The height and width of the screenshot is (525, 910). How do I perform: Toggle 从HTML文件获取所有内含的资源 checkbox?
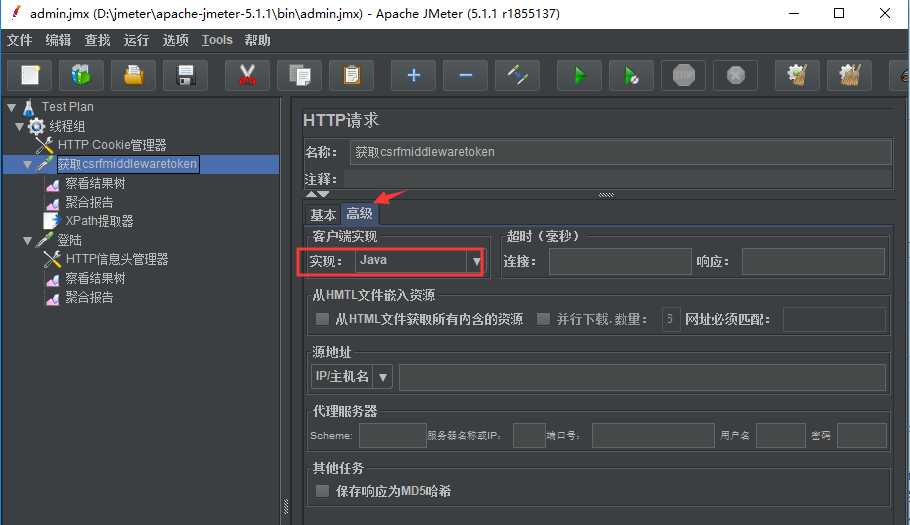[x=322, y=319]
